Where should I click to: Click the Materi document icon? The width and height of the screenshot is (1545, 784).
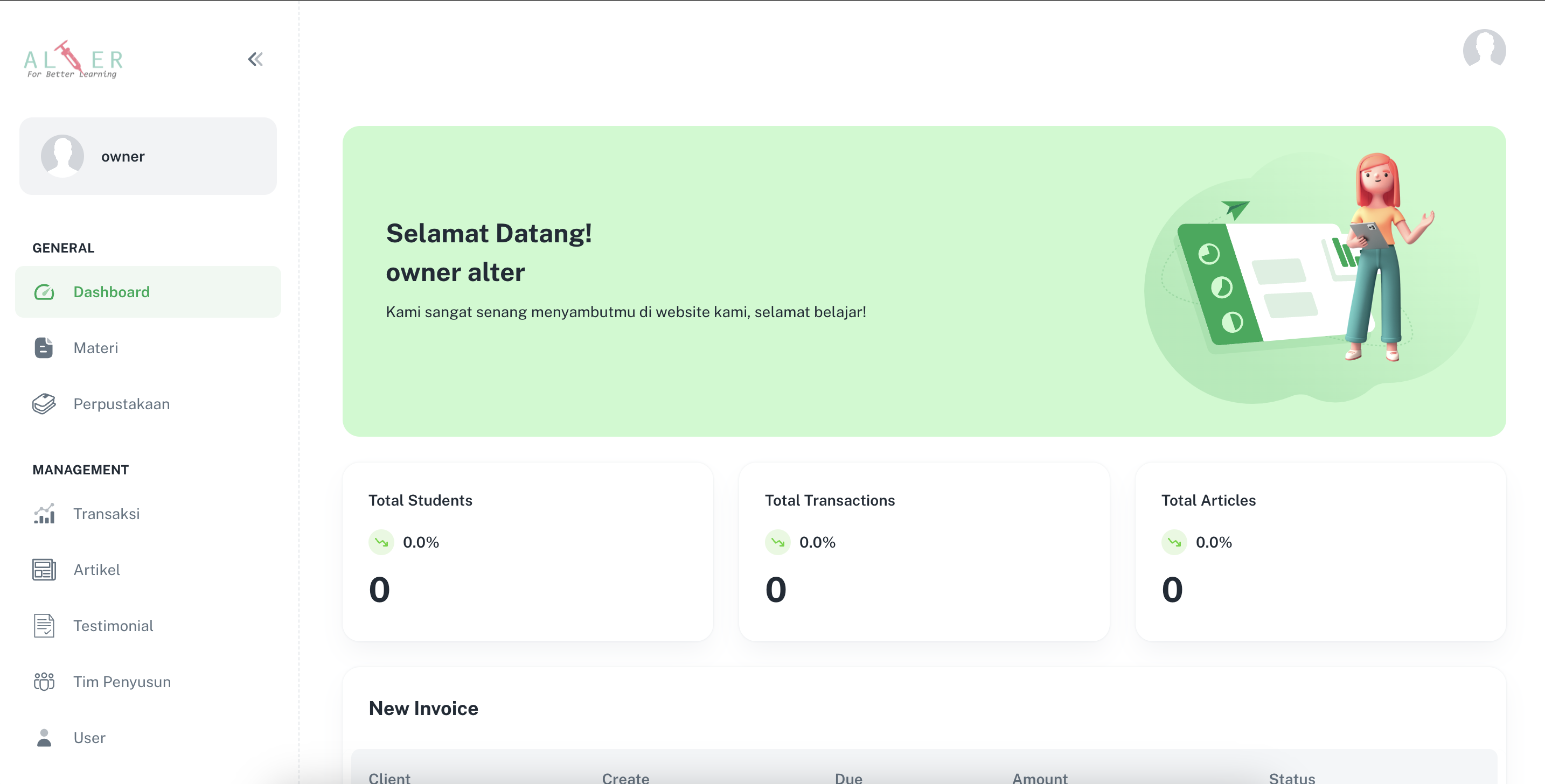coord(44,348)
